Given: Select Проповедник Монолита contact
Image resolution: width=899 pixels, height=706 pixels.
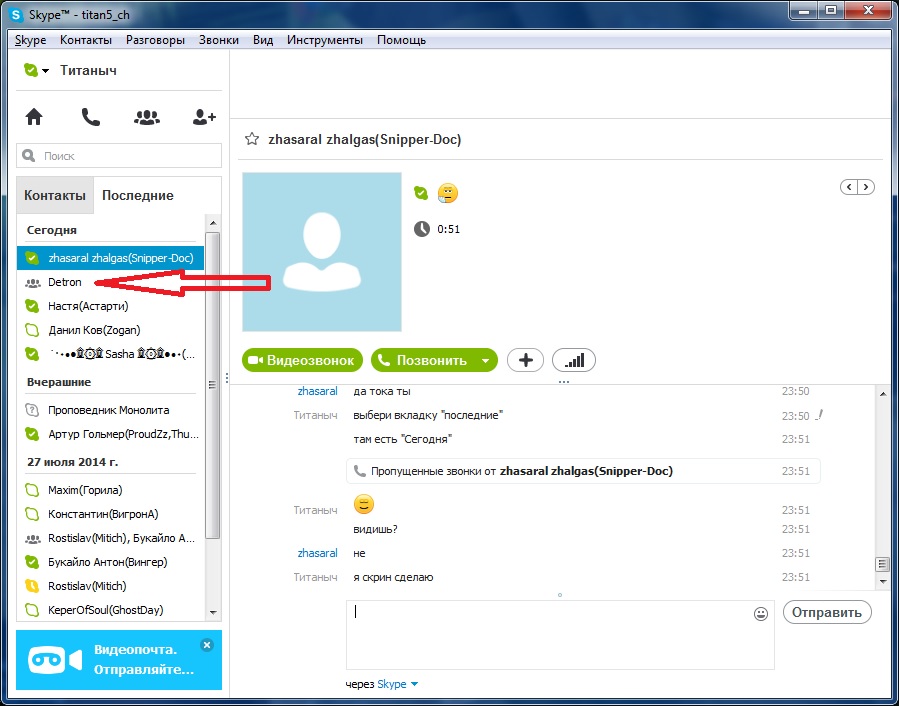Looking at the screenshot, I should tap(111, 410).
